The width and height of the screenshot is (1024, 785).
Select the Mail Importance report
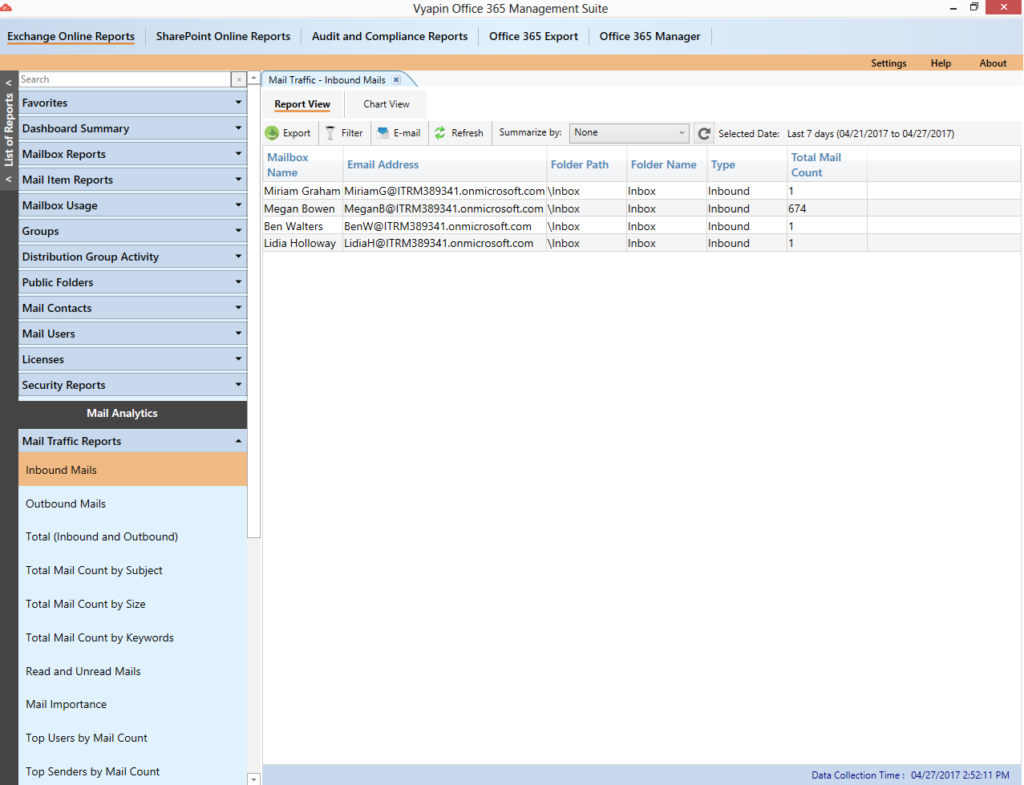(133, 705)
